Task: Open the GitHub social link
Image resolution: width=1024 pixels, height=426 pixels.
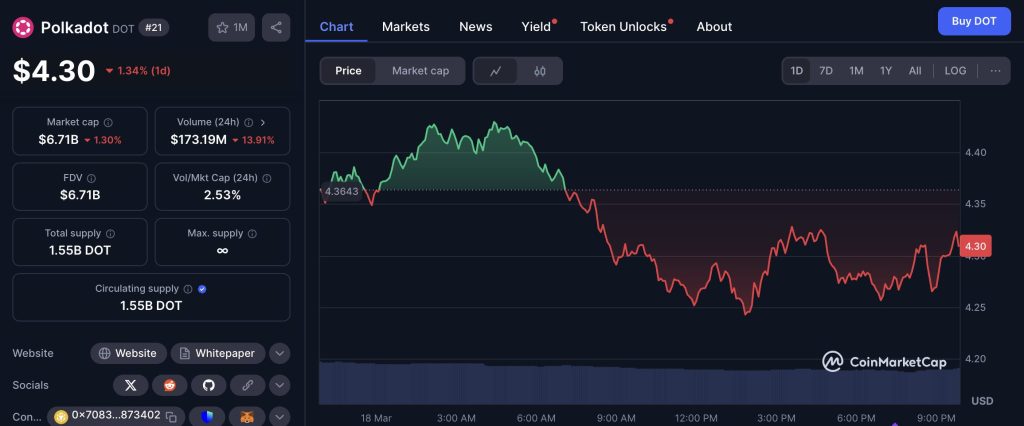Action: click(x=208, y=385)
